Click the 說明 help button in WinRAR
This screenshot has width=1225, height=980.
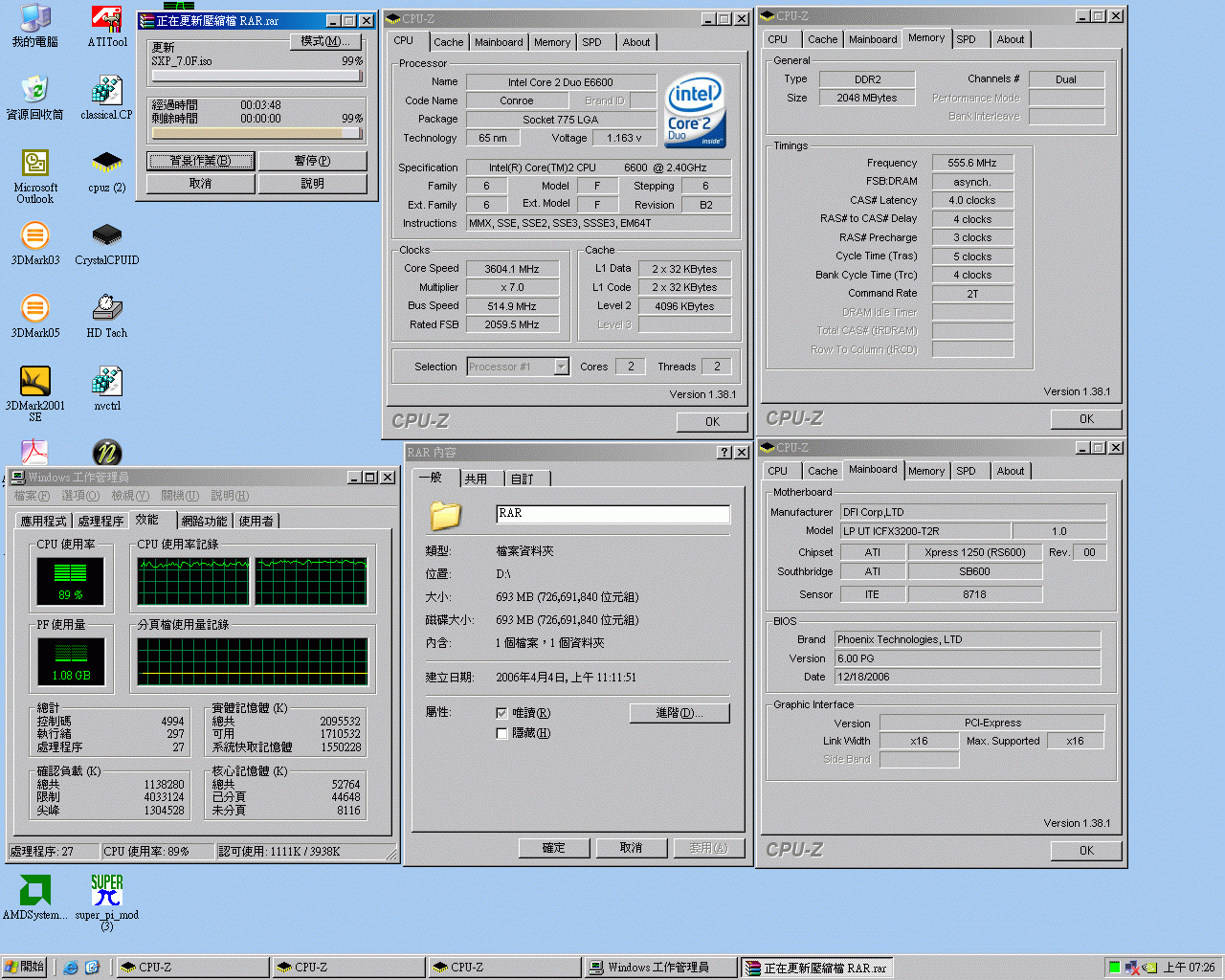312,184
